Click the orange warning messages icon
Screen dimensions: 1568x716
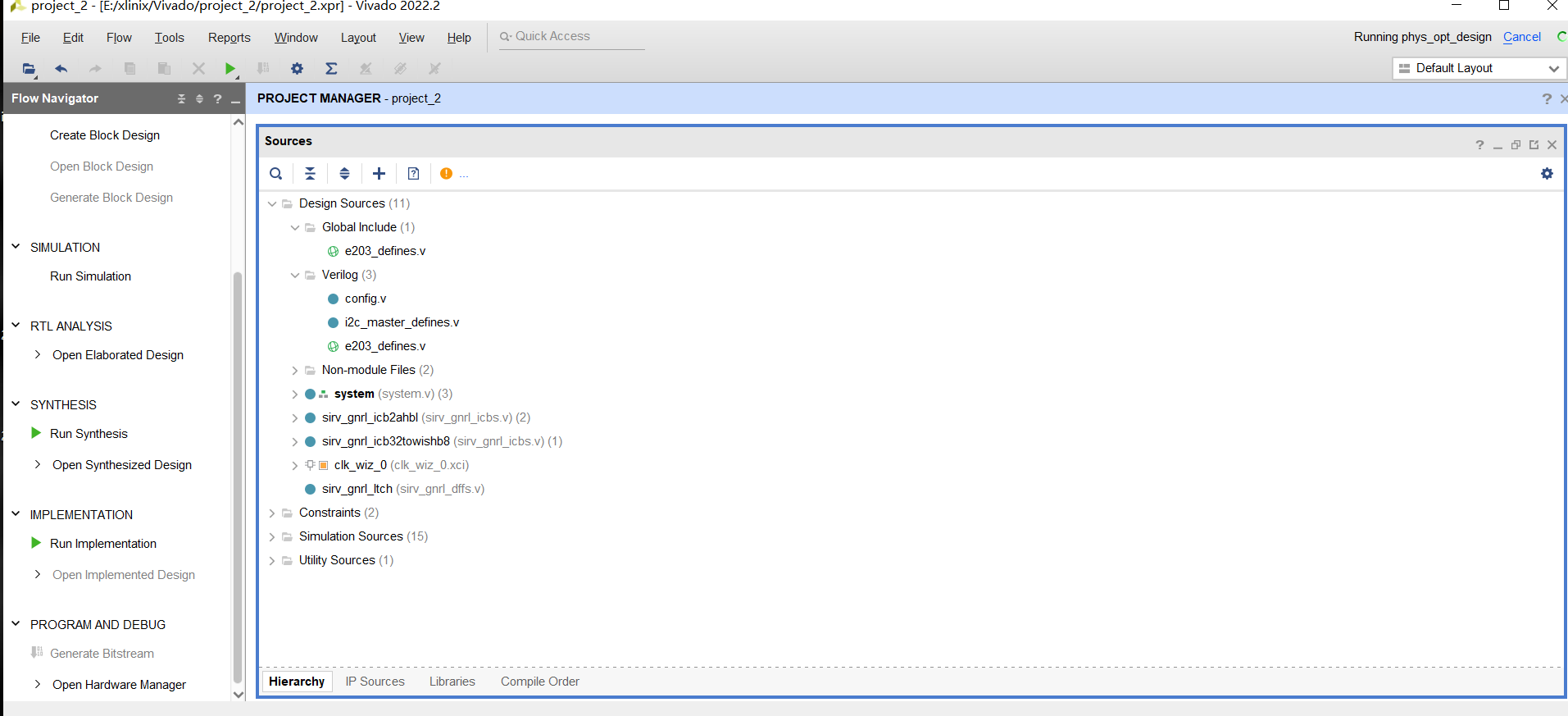point(446,174)
